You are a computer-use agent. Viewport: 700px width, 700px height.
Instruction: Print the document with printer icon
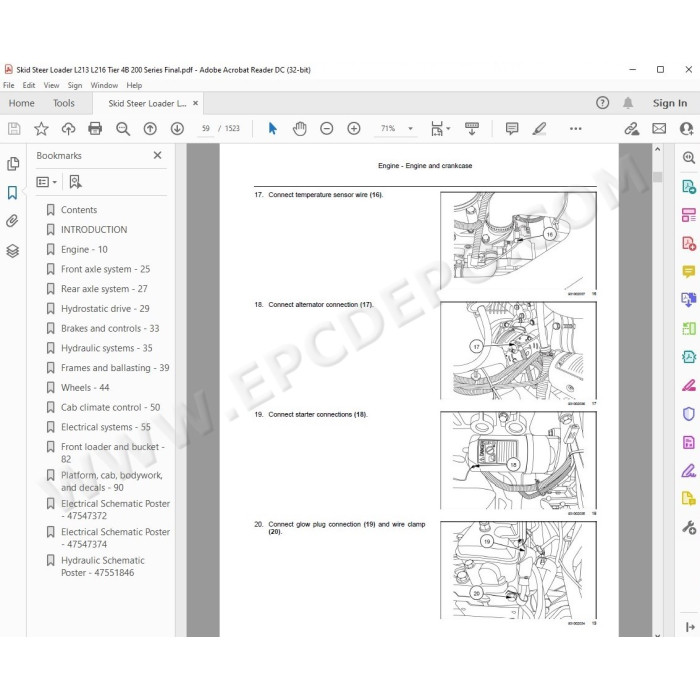pos(95,129)
